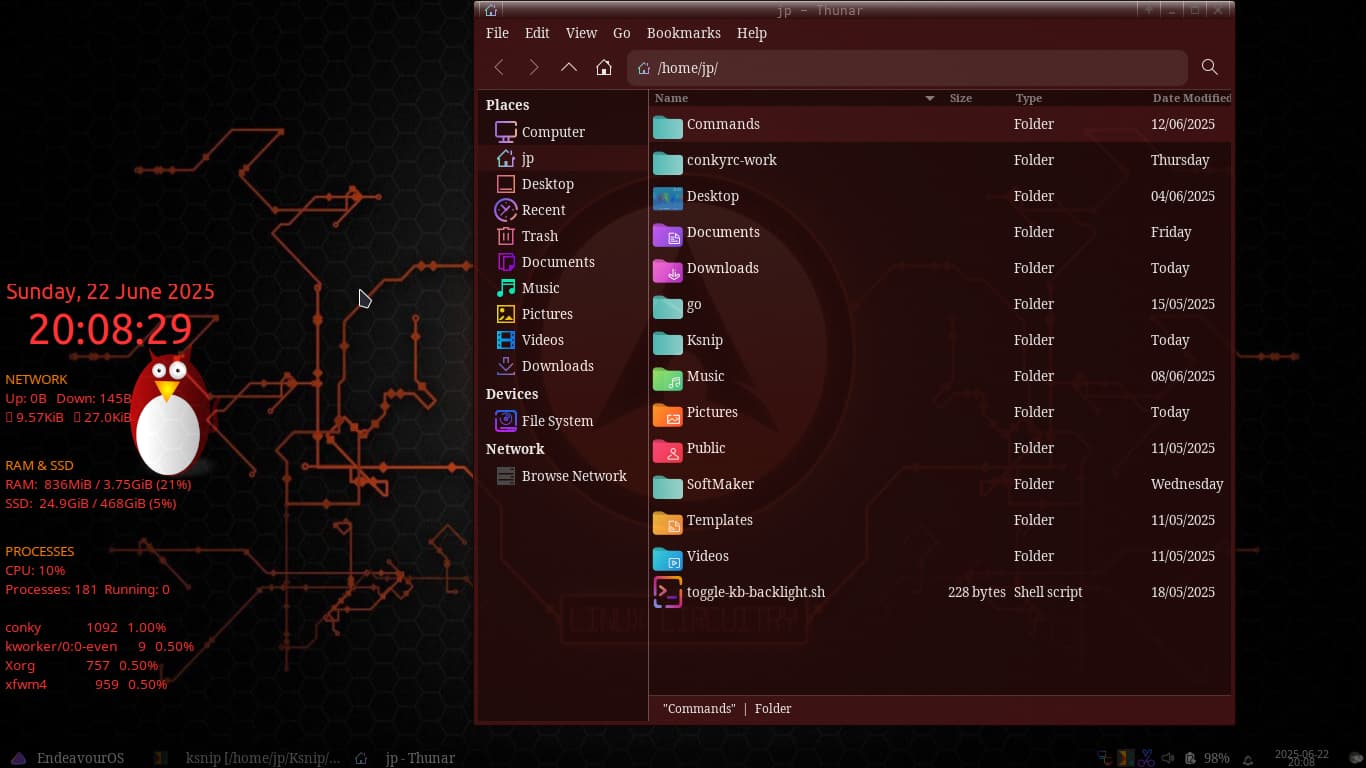
Task: Click the back navigation arrow
Action: pyautogui.click(x=499, y=68)
